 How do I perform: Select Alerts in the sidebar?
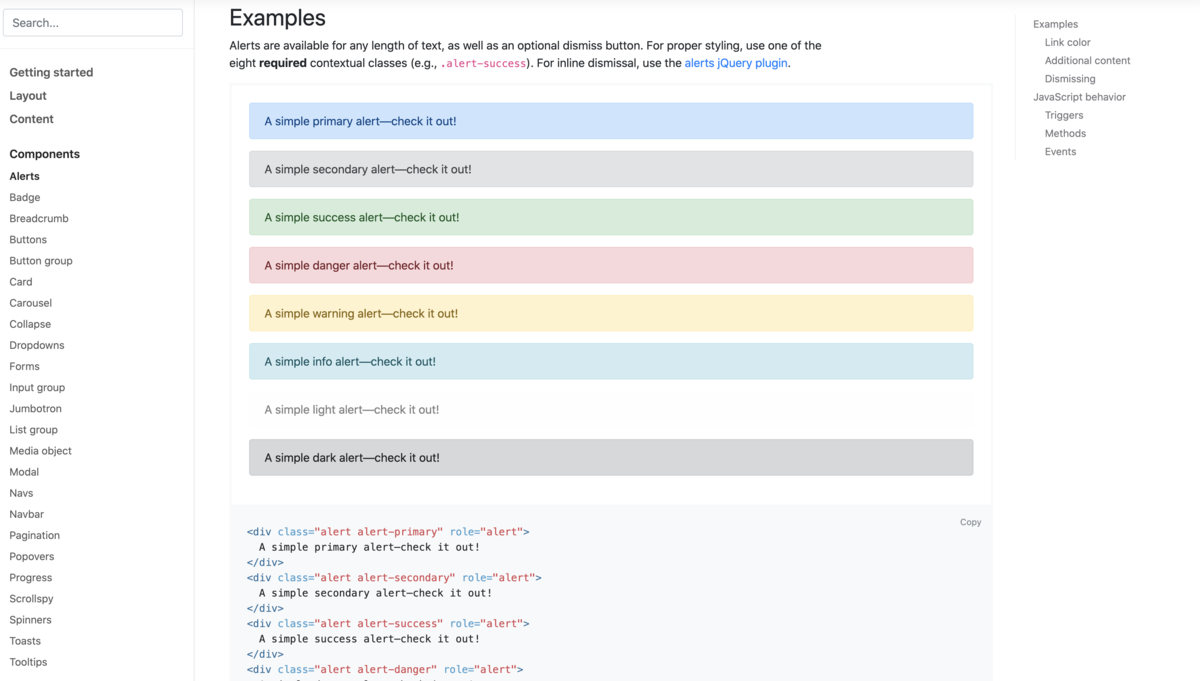(x=25, y=176)
